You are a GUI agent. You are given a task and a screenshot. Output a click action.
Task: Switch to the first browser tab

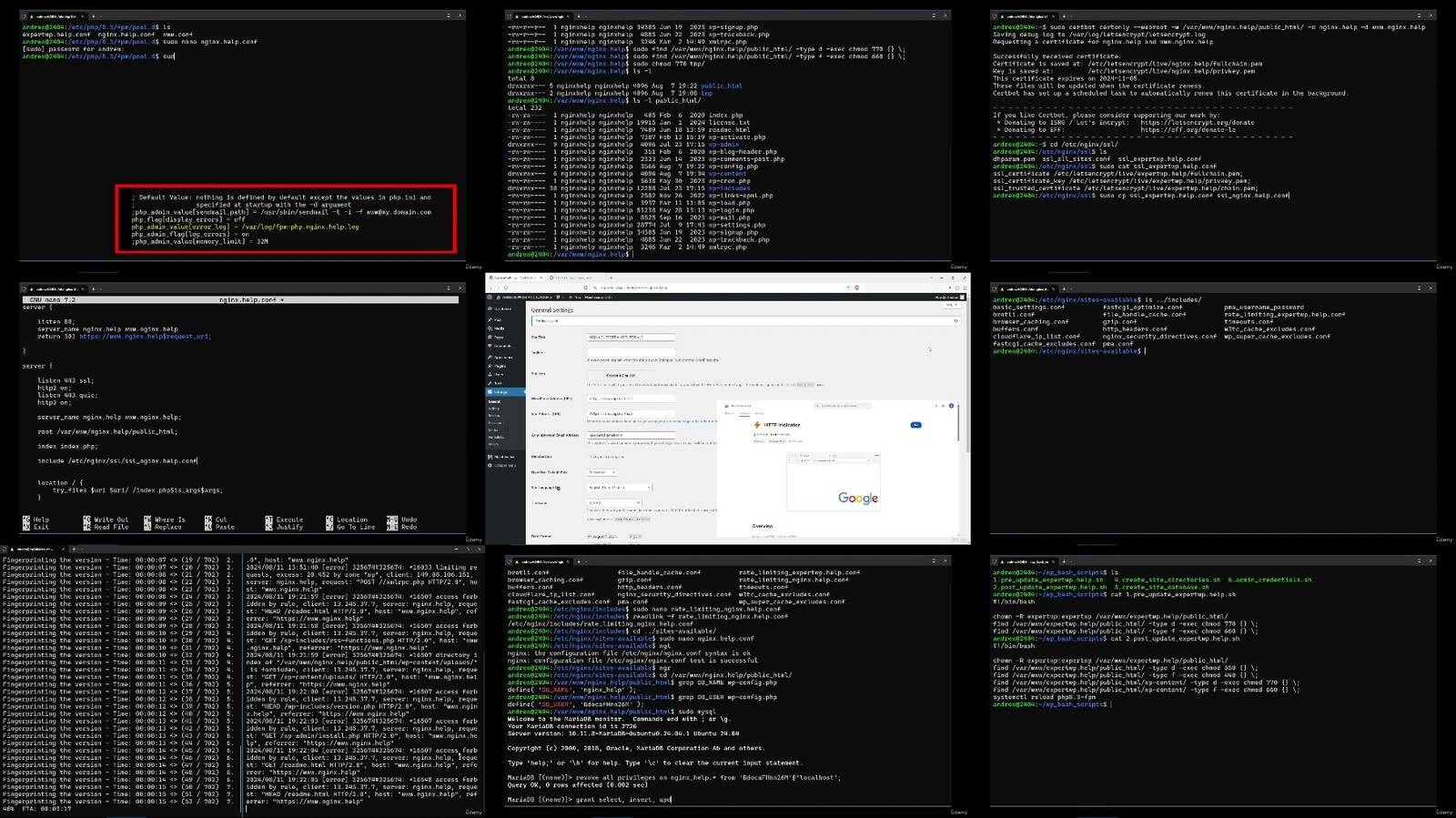point(515,278)
